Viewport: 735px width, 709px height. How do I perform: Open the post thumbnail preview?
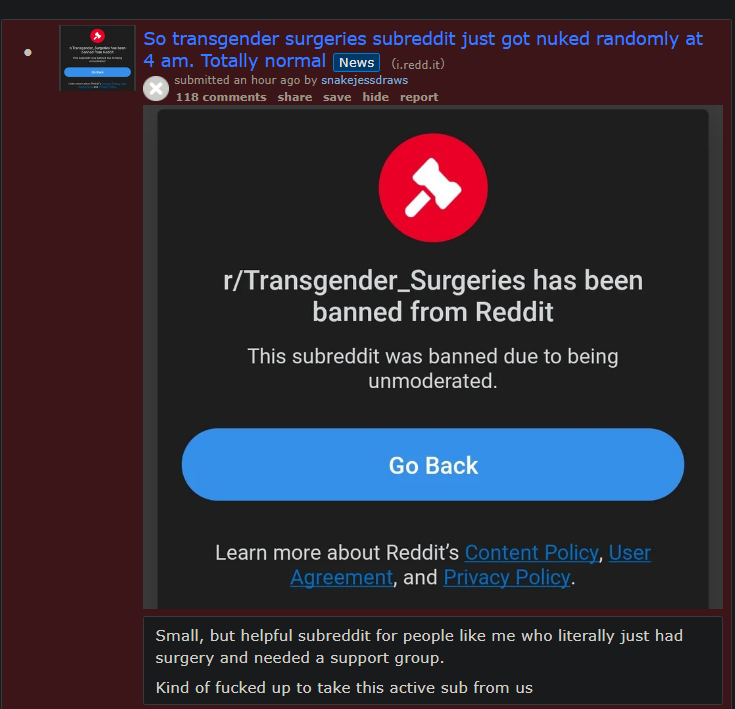[98, 58]
